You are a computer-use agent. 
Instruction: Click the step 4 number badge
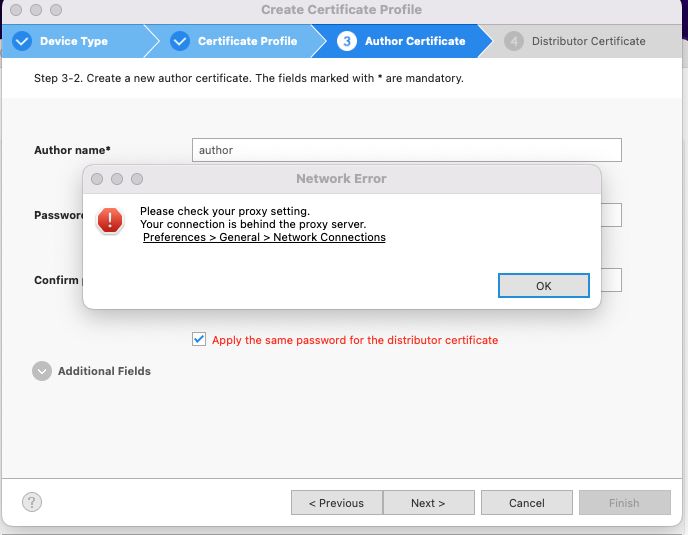(514, 41)
